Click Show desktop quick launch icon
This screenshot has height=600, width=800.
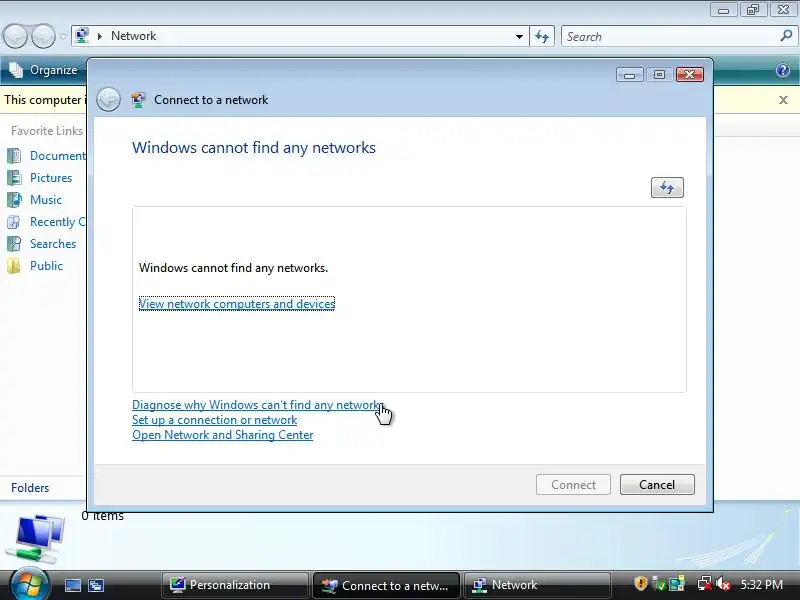tap(72, 585)
